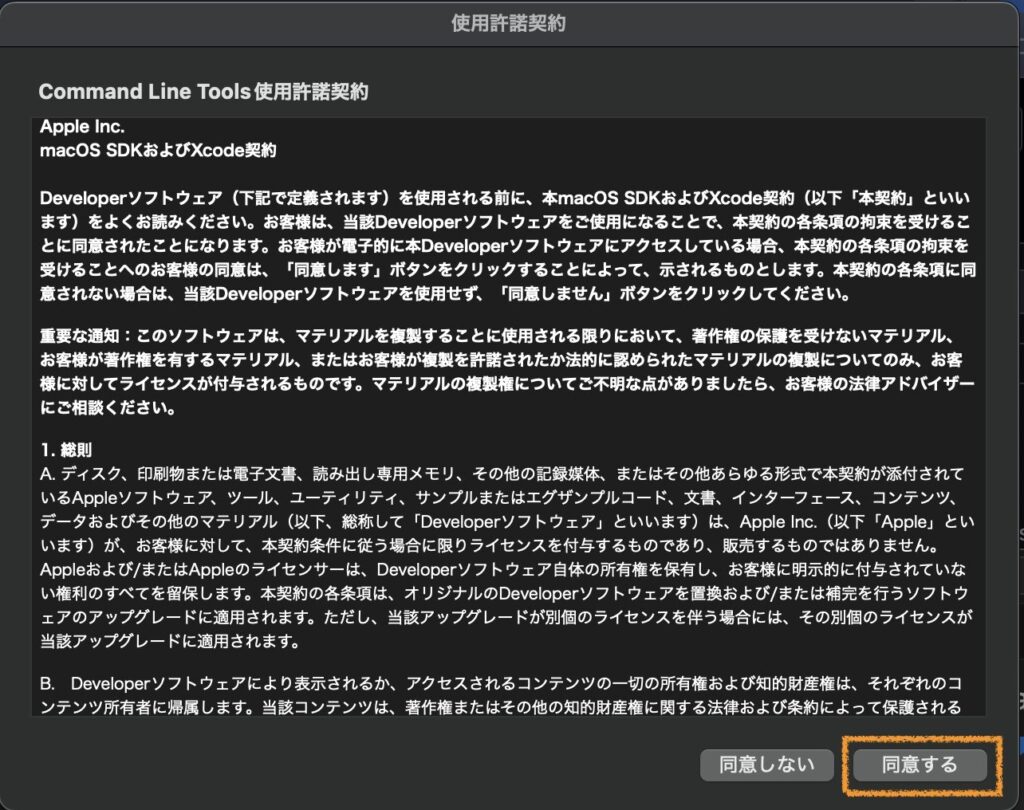Click the 使用許諾契約 window title
Screen dimensions: 1024x810
point(508,24)
